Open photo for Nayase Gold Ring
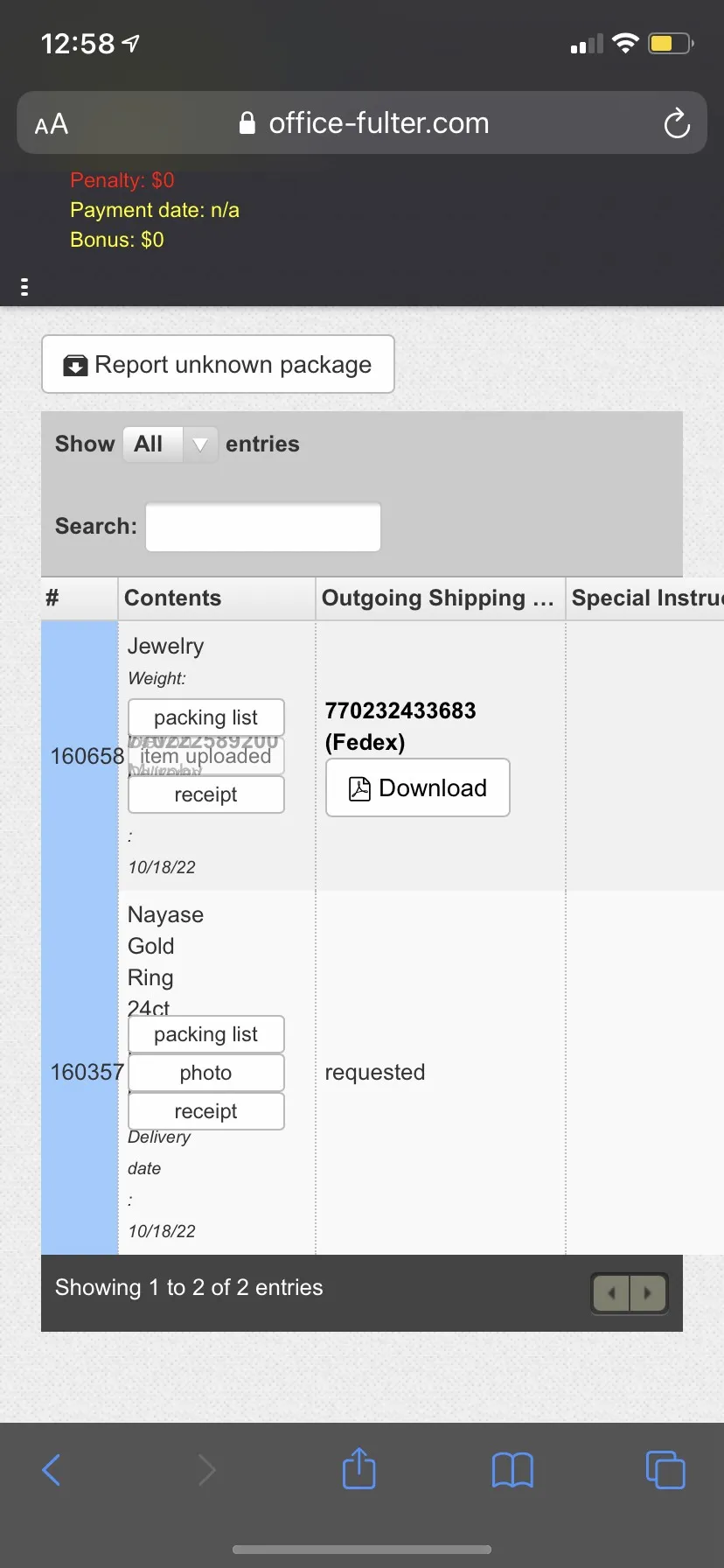724x1568 pixels. click(x=206, y=1073)
